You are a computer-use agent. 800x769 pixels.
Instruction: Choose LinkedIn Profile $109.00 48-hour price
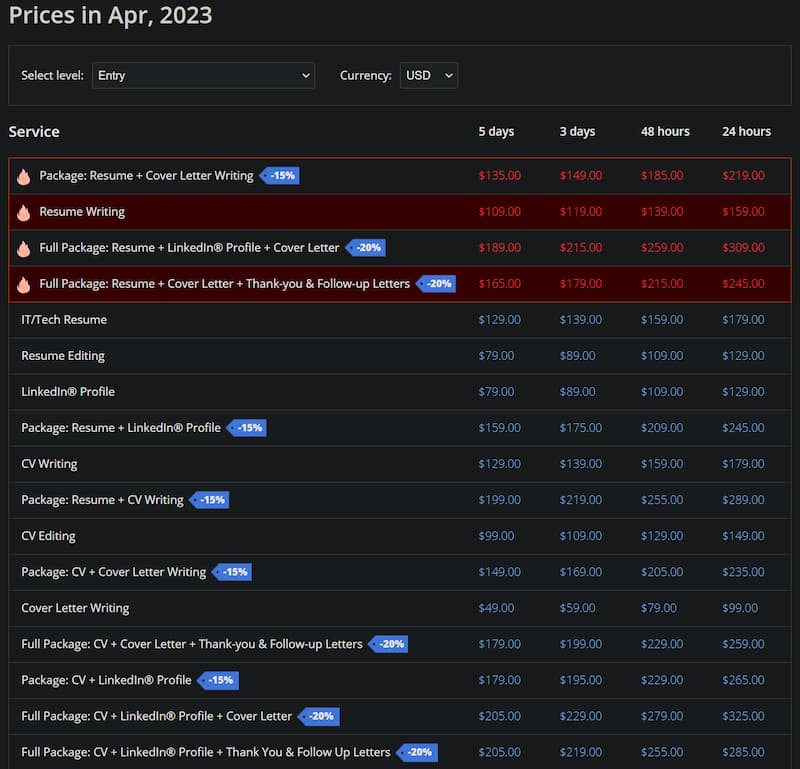pyautogui.click(x=662, y=392)
